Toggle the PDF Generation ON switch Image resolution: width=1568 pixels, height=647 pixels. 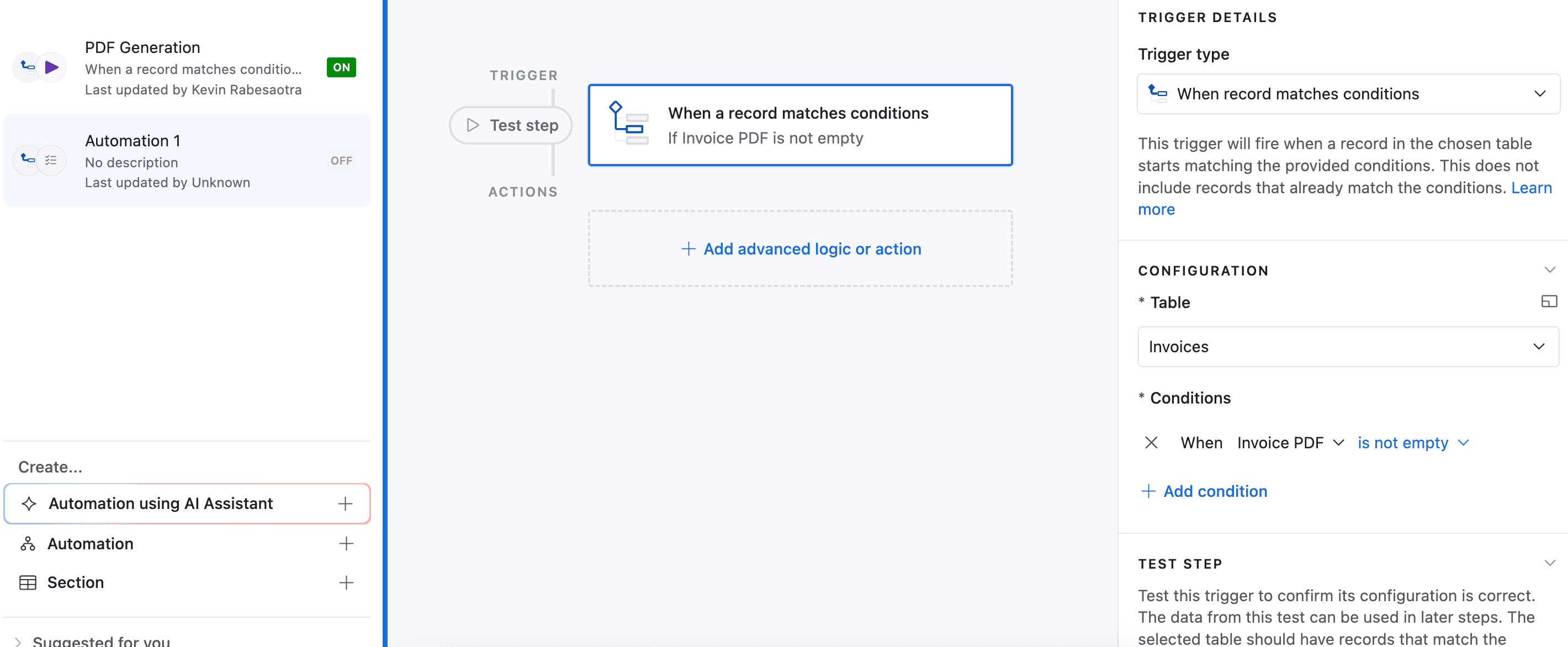coord(341,67)
